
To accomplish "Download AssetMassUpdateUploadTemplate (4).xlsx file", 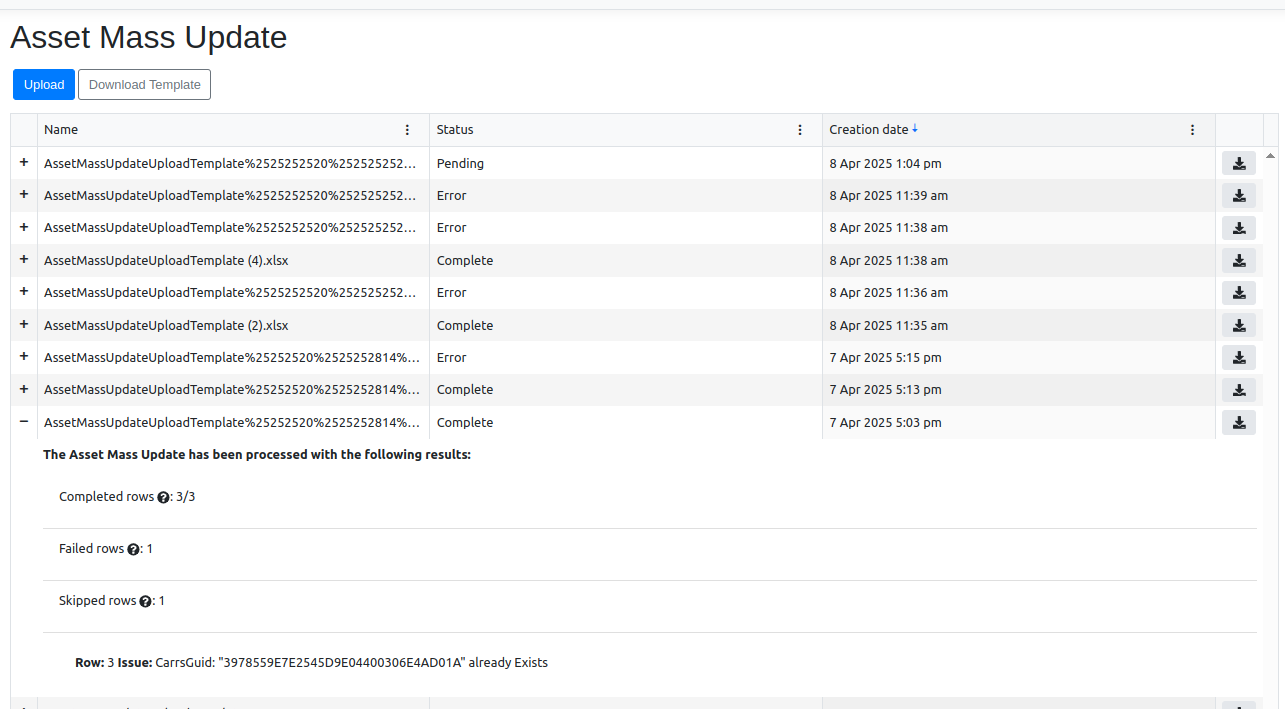I will click(1238, 261).
